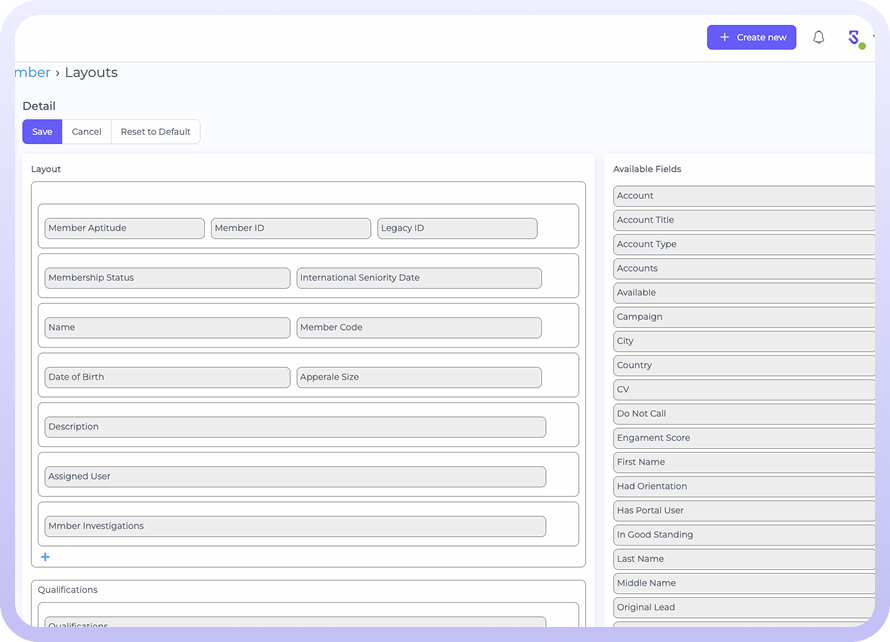Viewport: 890px width, 642px height.
Task: Select the Member Aptitude layout field
Action: click(124, 228)
